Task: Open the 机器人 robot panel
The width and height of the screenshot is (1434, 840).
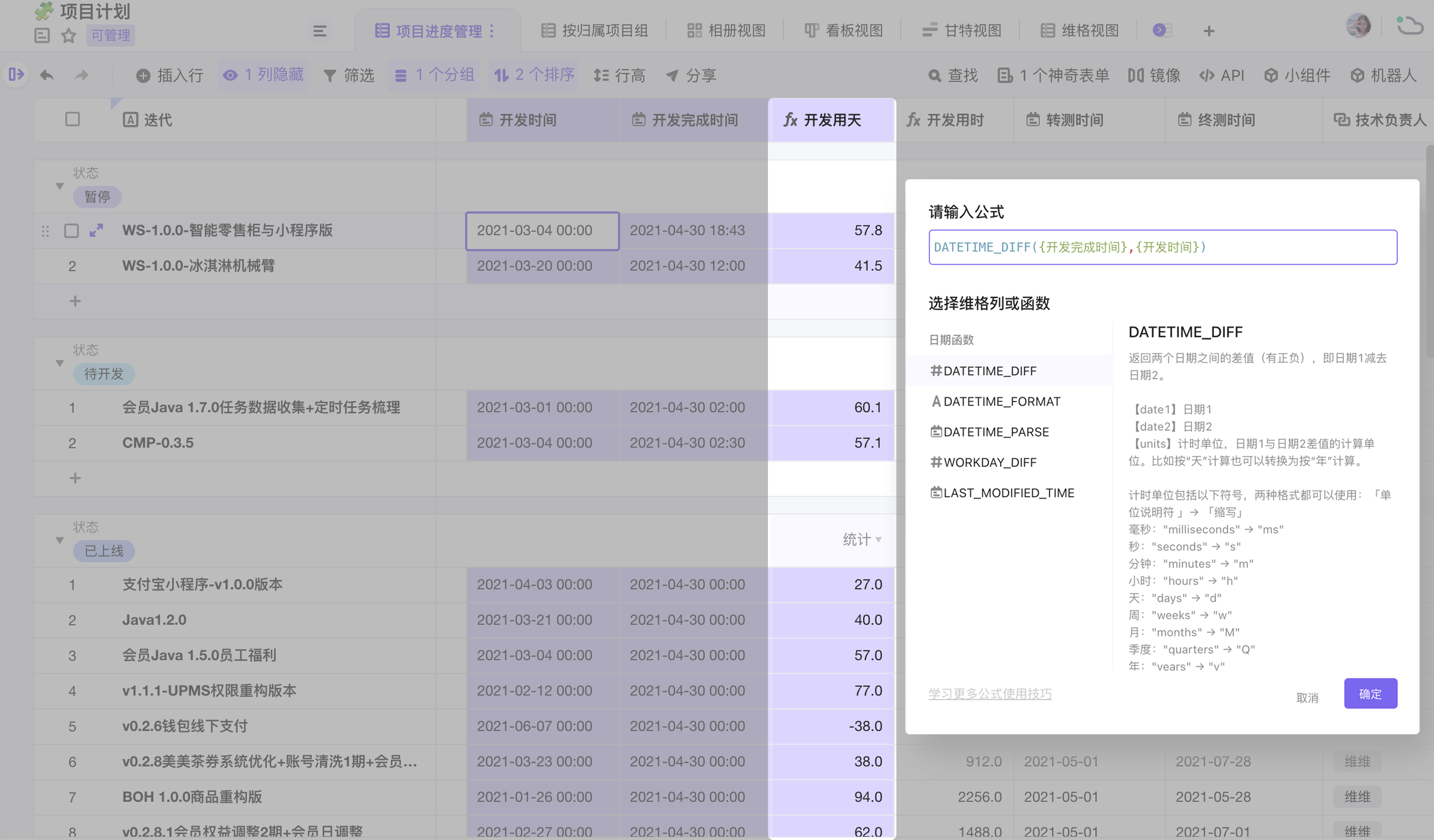Action: click(1384, 75)
